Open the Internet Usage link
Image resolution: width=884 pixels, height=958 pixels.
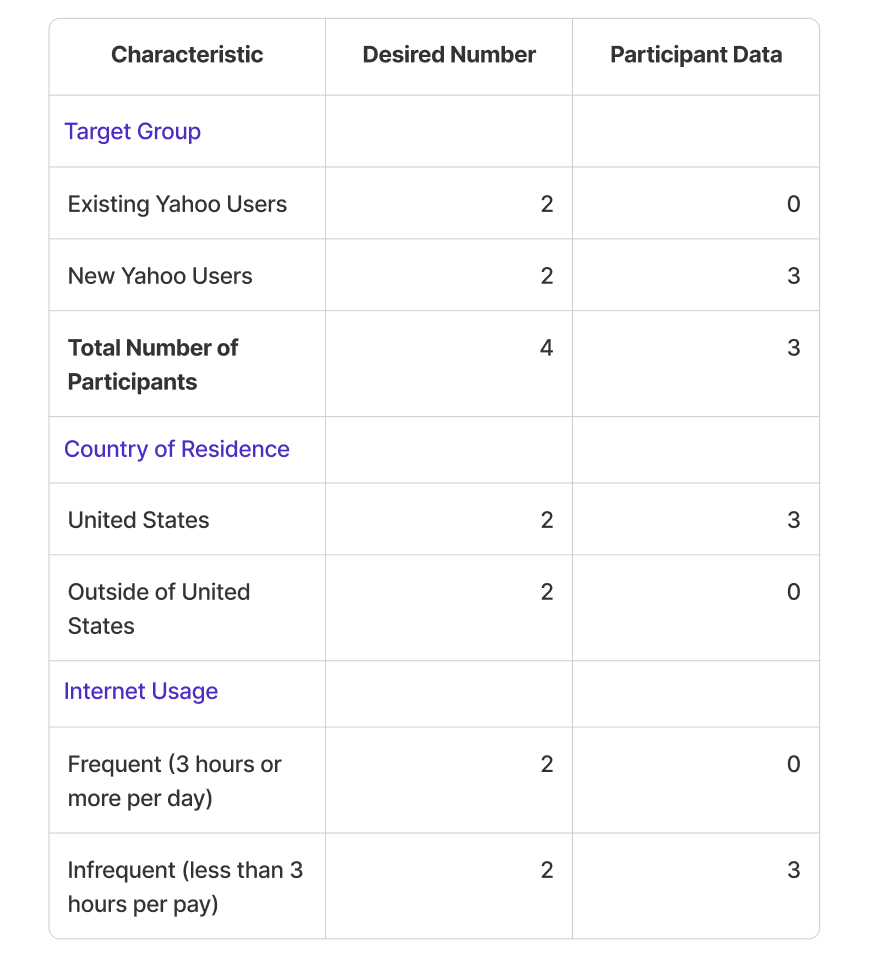141,691
